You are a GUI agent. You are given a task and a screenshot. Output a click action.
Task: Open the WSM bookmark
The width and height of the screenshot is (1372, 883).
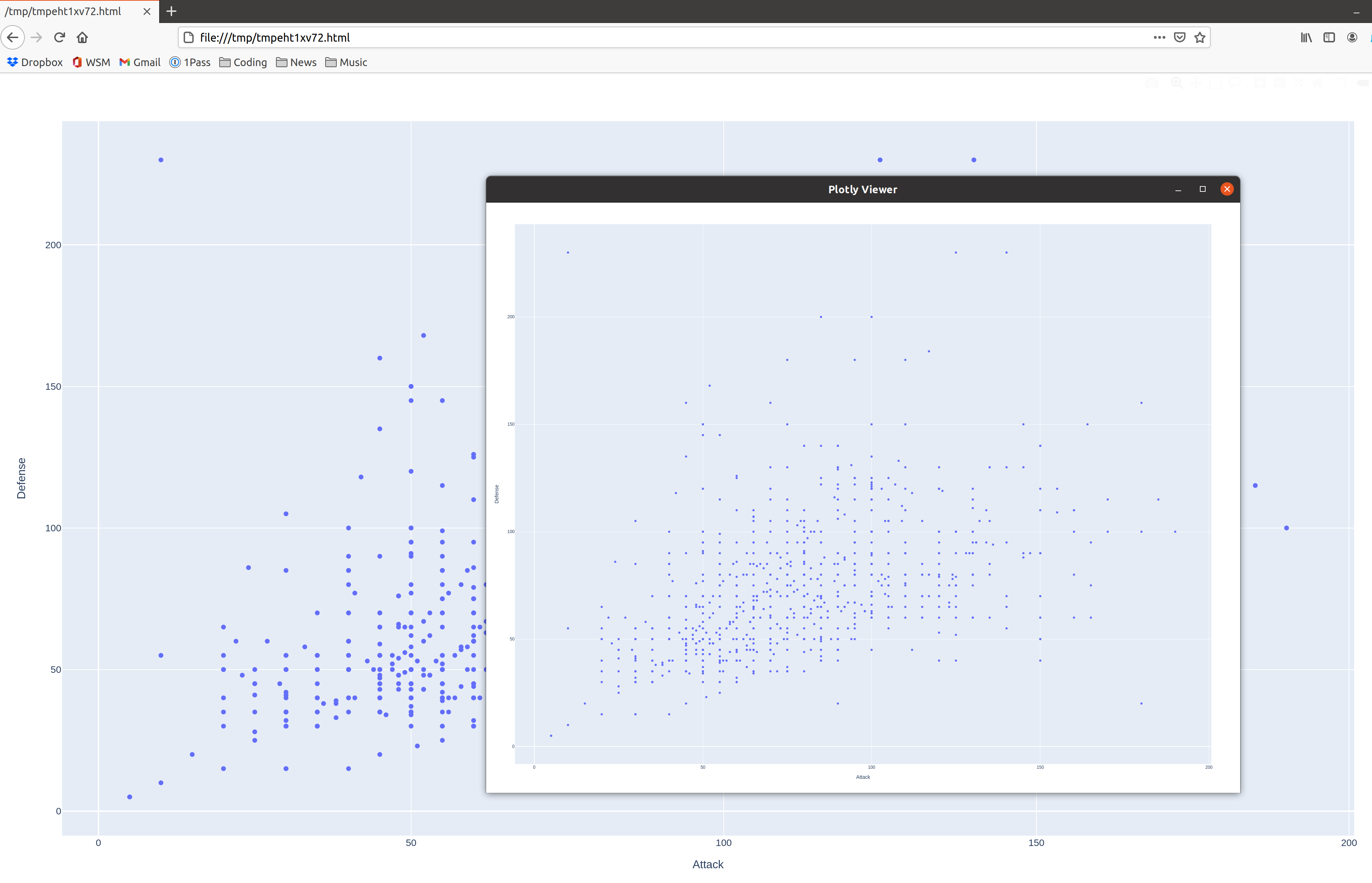pos(91,62)
